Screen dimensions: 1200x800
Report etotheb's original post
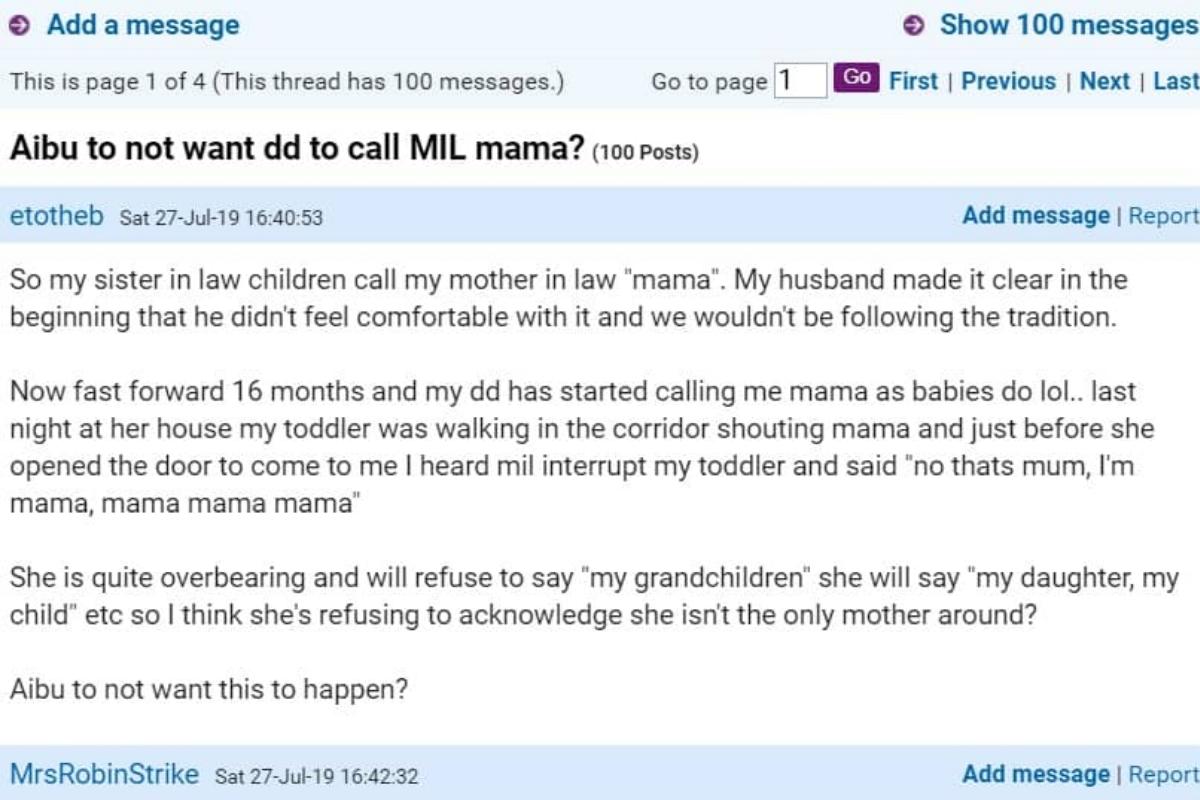(x=1163, y=215)
